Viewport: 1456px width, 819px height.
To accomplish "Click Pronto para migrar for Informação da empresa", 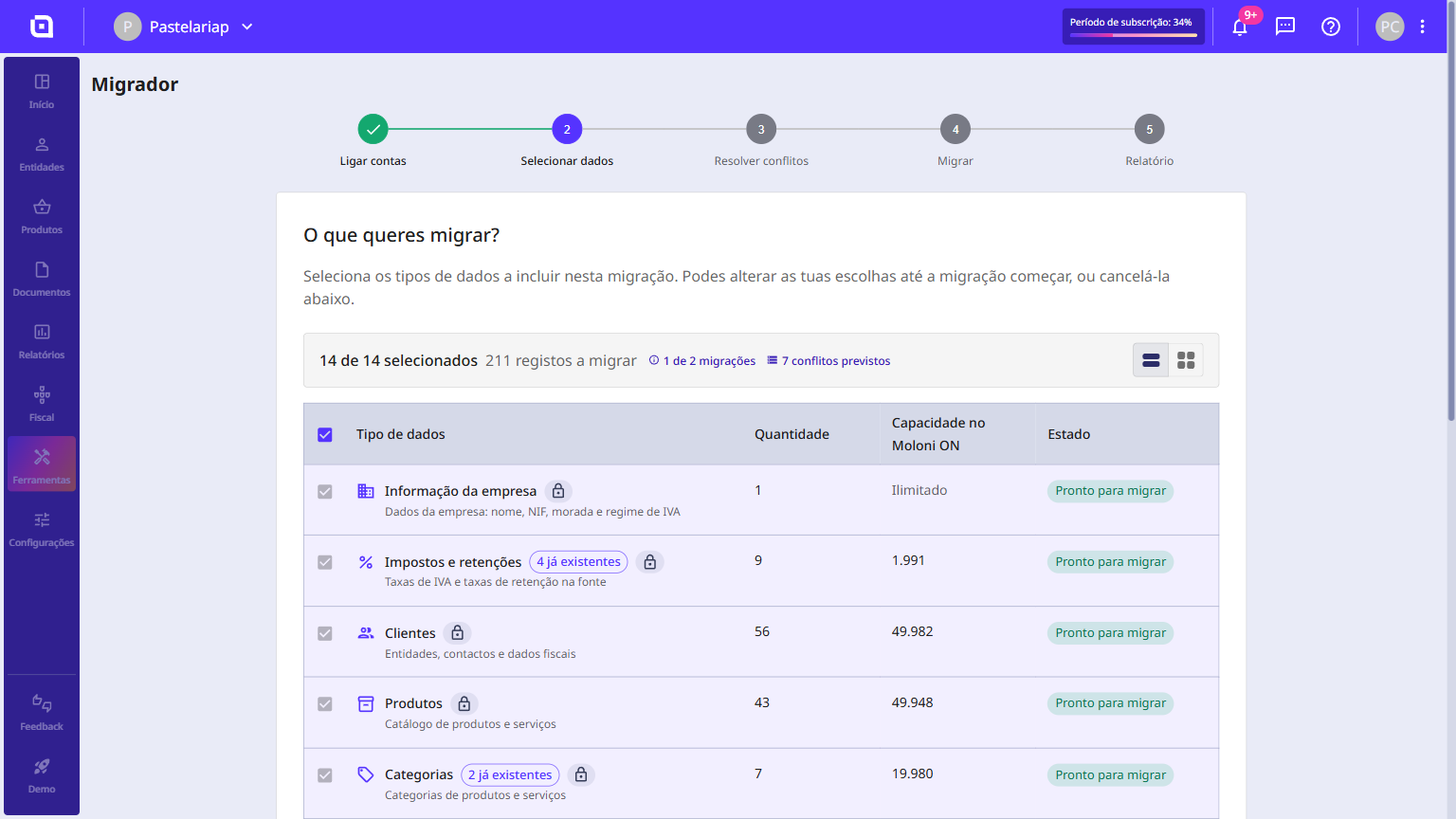I will pyautogui.click(x=1110, y=491).
